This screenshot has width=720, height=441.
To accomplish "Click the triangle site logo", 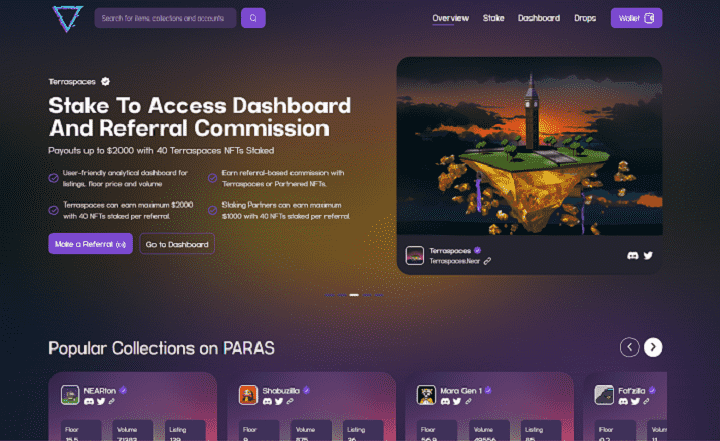I will 68,18.
